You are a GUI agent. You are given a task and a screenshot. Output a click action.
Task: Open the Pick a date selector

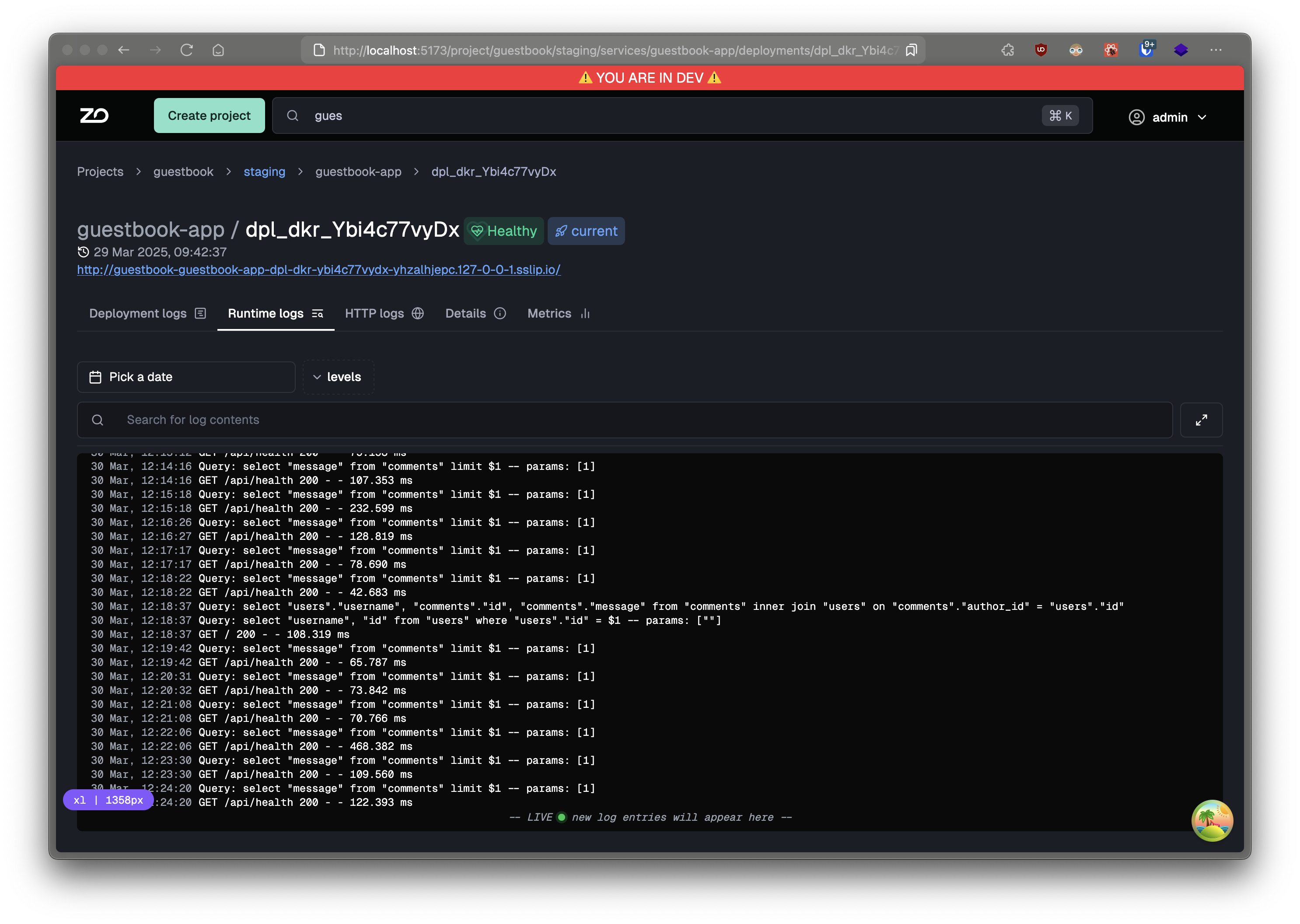click(186, 377)
